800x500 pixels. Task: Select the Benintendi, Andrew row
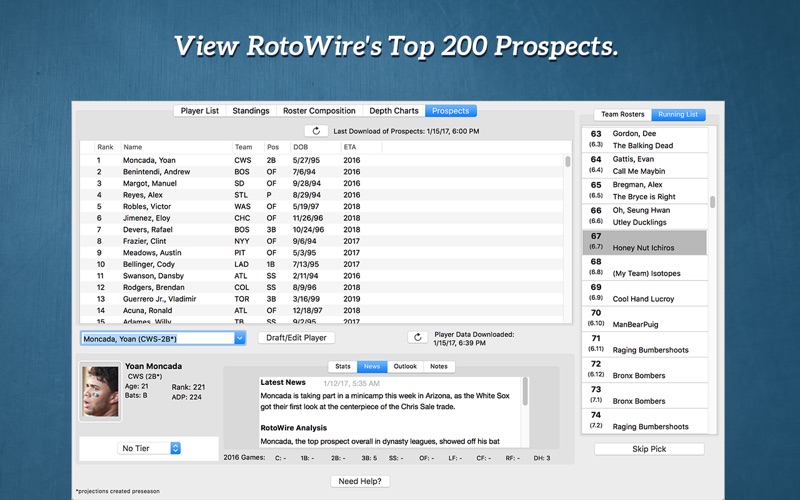322,172
